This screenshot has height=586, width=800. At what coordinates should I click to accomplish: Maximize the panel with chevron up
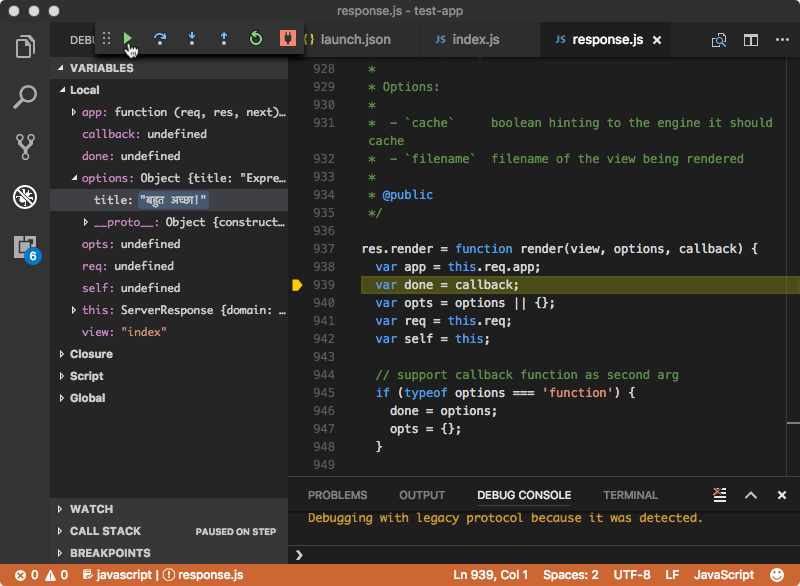[x=751, y=495]
